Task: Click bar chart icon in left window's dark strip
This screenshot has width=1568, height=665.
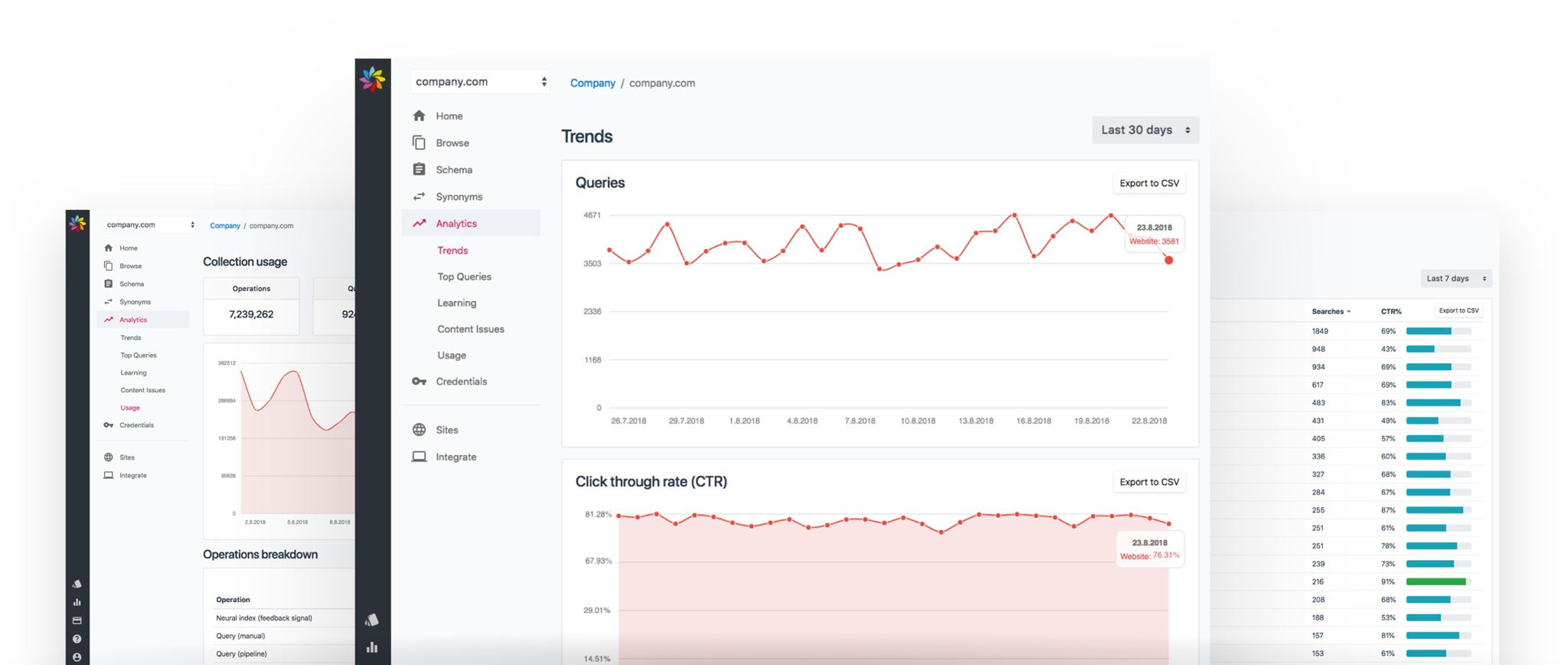Action: tap(77, 602)
